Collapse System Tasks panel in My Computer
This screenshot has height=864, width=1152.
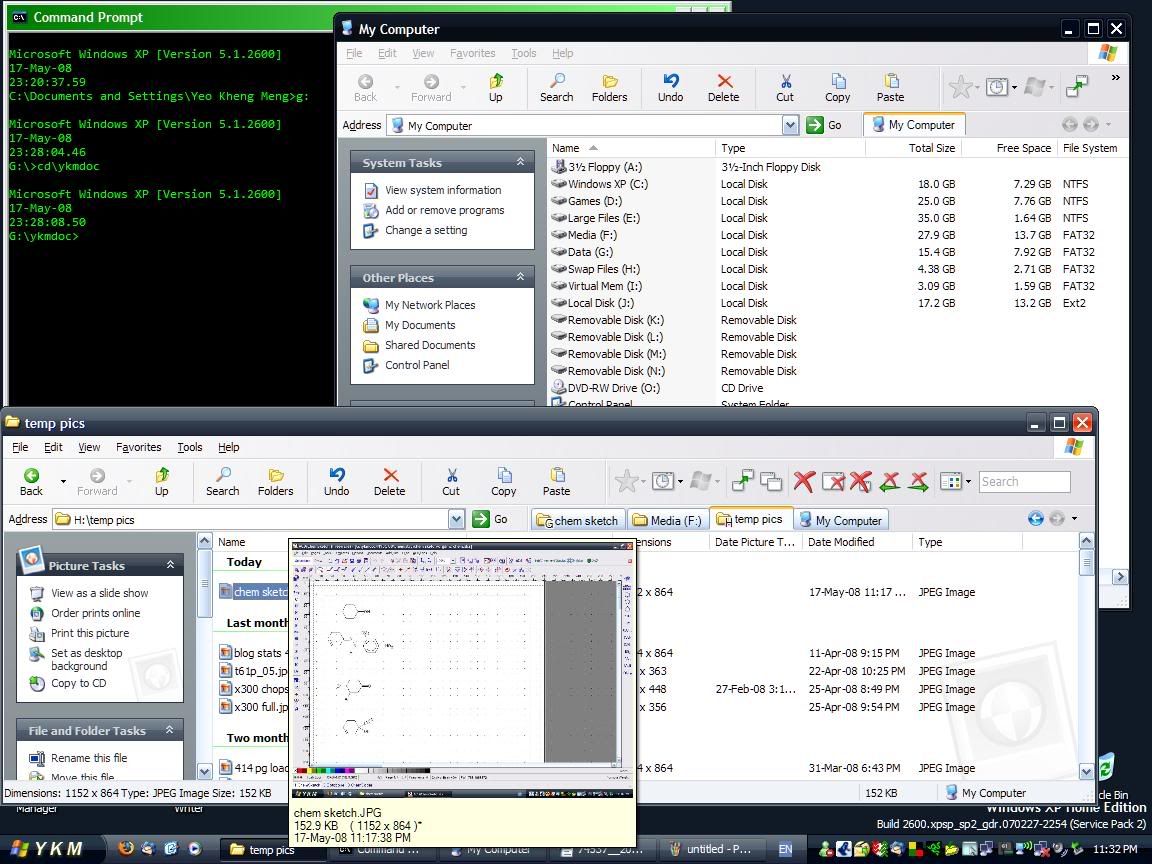pyautogui.click(x=520, y=162)
